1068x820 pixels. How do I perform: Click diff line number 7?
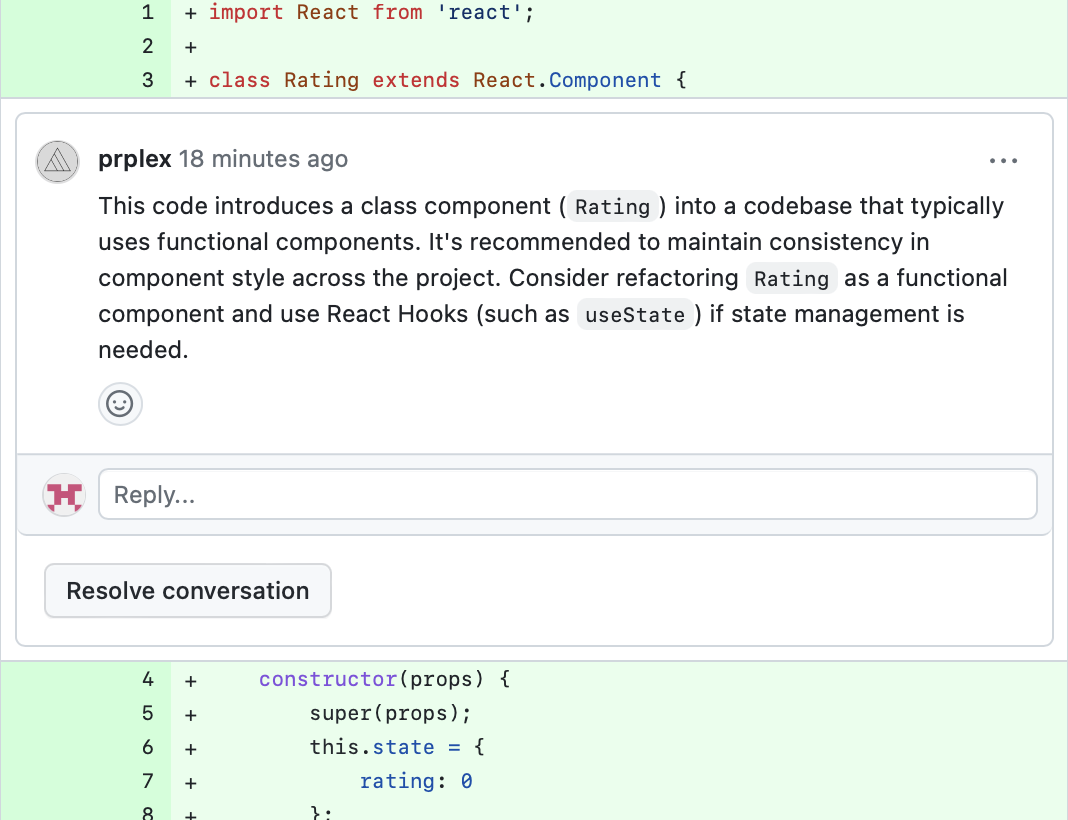tap(148, 781)
